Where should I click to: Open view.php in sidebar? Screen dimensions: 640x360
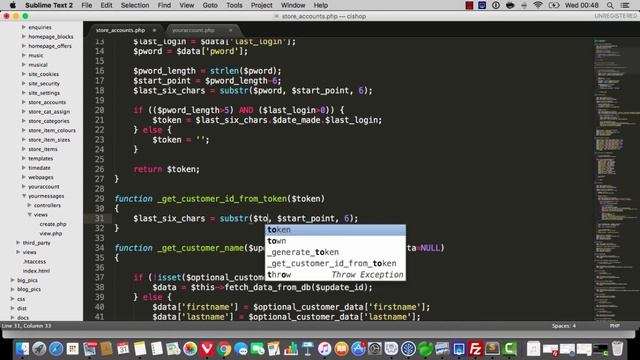[51, 233]
